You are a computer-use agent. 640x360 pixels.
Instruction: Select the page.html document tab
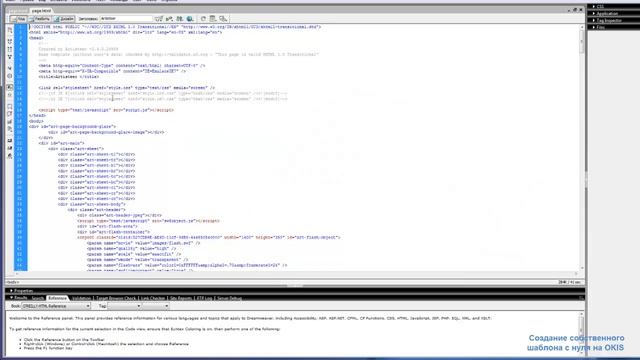[x=42, y=11]
